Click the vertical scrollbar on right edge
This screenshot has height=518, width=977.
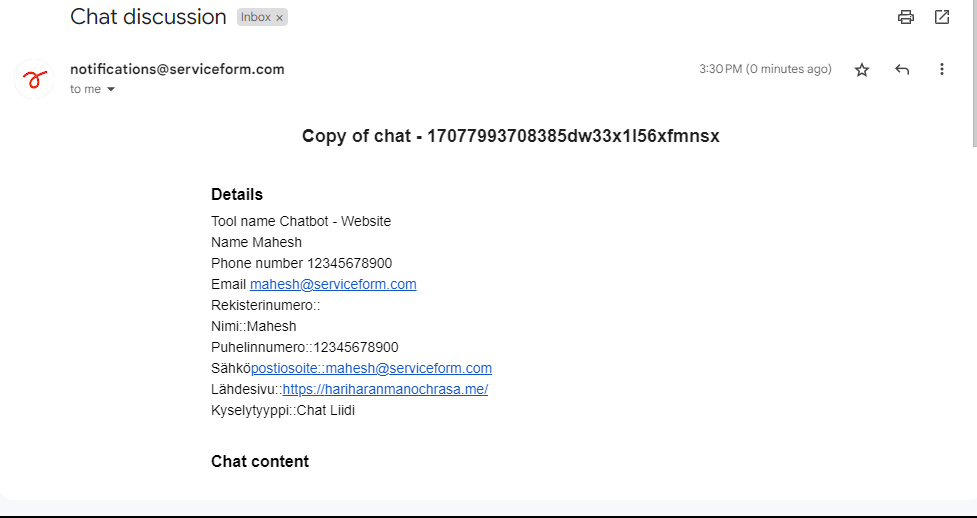pos(974,73)
